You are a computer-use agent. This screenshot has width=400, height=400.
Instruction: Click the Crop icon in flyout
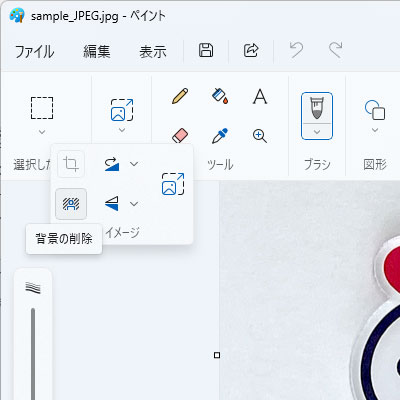(x=71, y=164)
